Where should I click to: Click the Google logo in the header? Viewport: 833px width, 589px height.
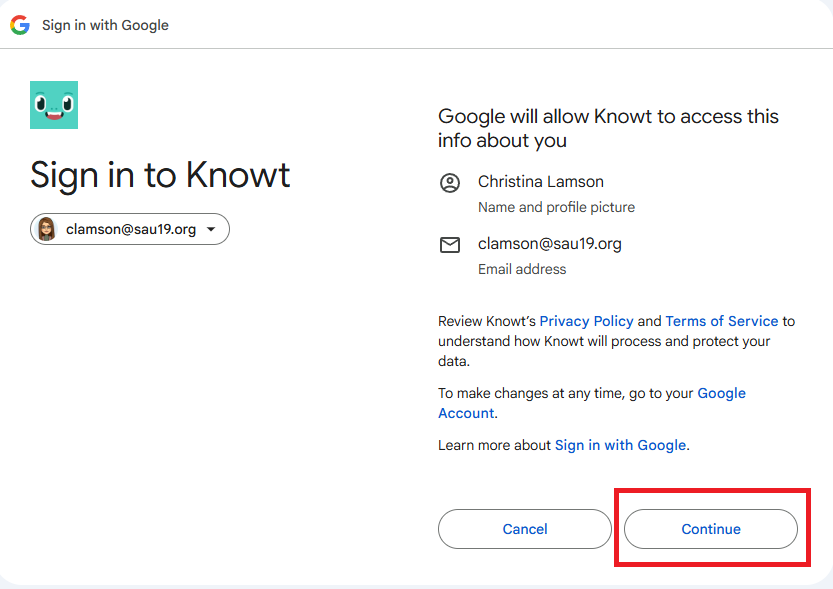[x=20, y=25]
